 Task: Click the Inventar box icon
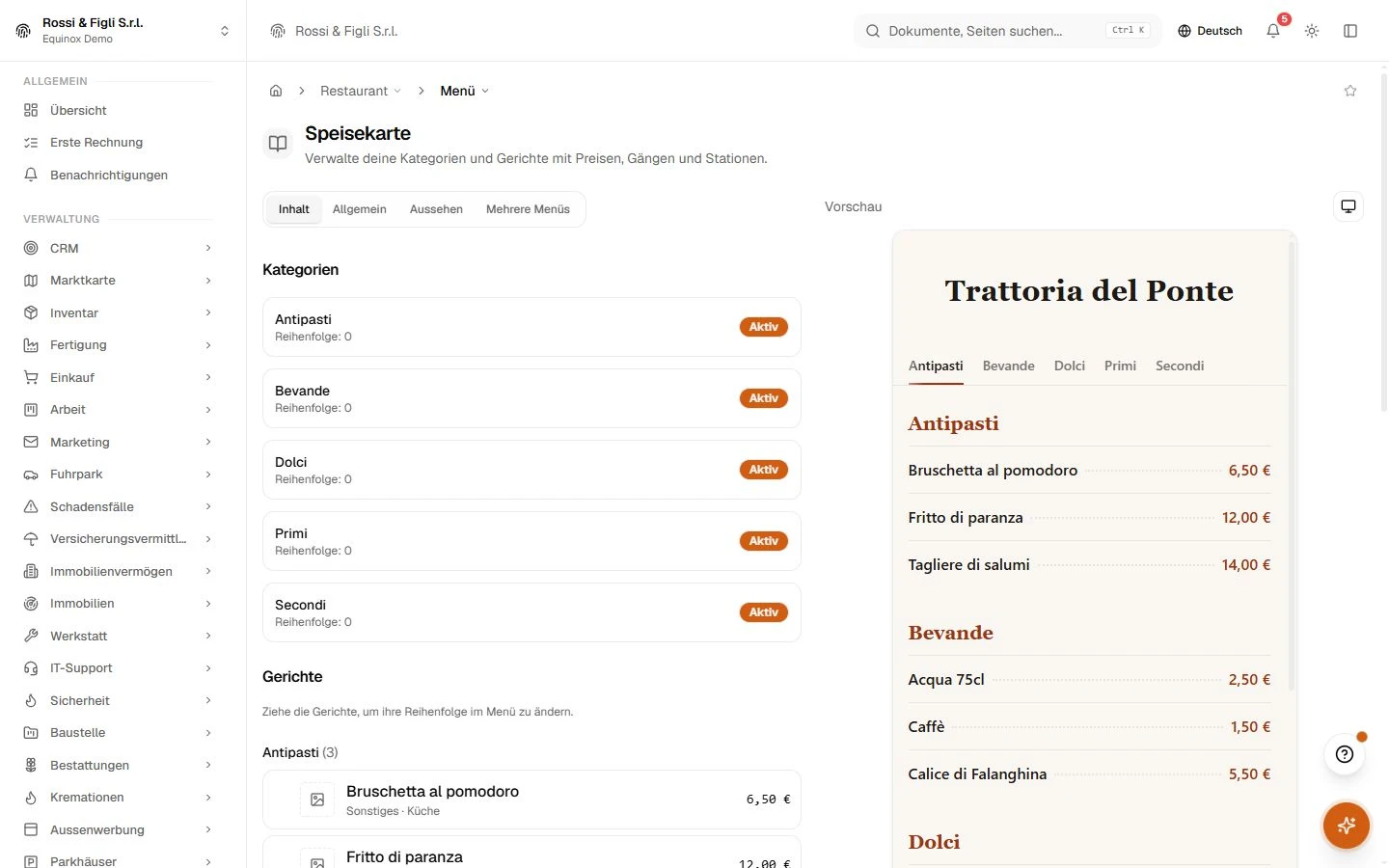[x=31, y=312]
